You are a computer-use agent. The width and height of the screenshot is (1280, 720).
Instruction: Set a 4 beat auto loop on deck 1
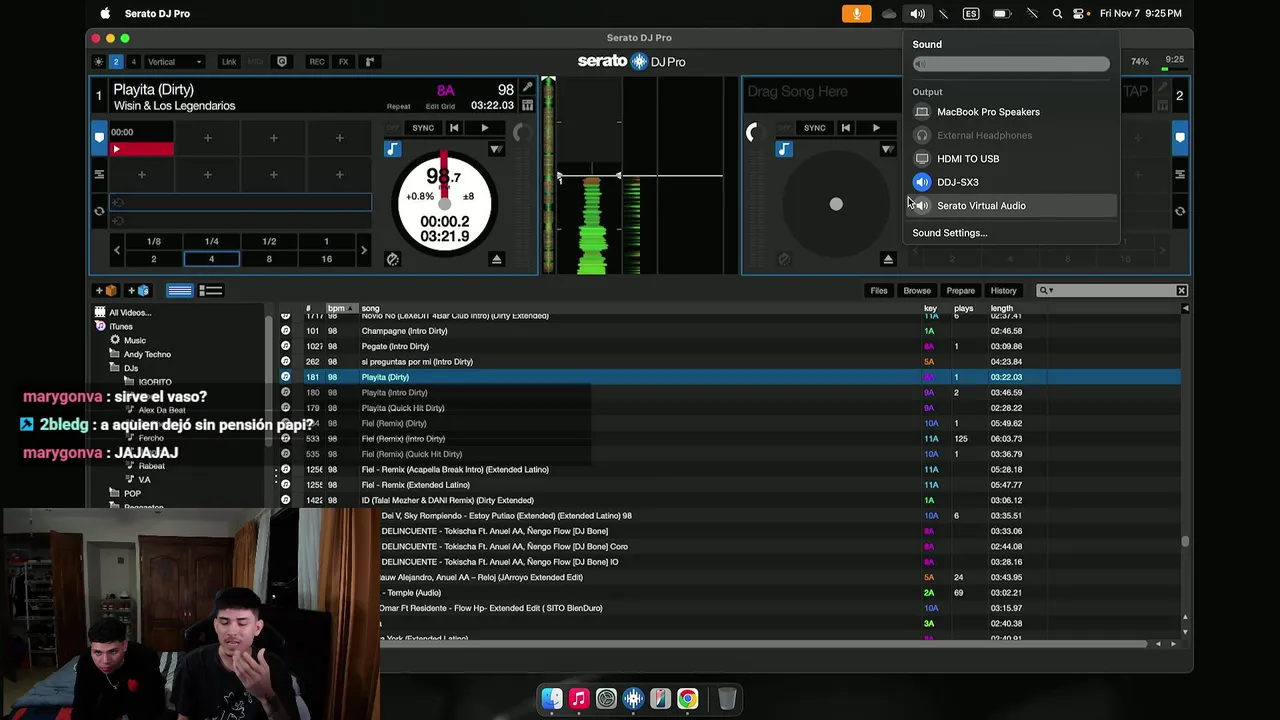pos(211,259)
